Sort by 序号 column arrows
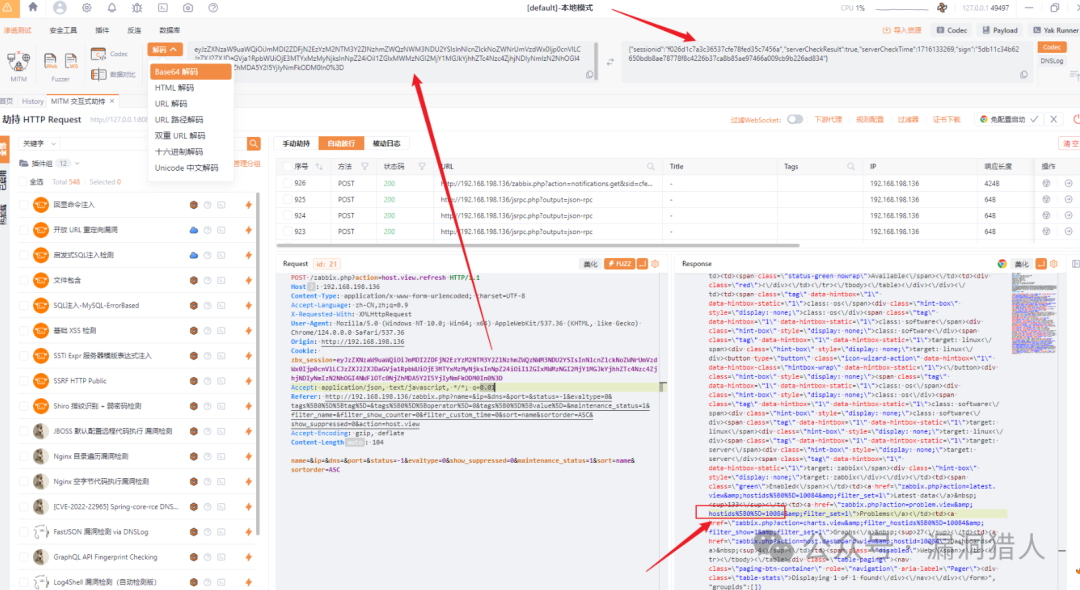Viewport: 1080px width, 590px height. pyautogui.click(x=319, y=167)
